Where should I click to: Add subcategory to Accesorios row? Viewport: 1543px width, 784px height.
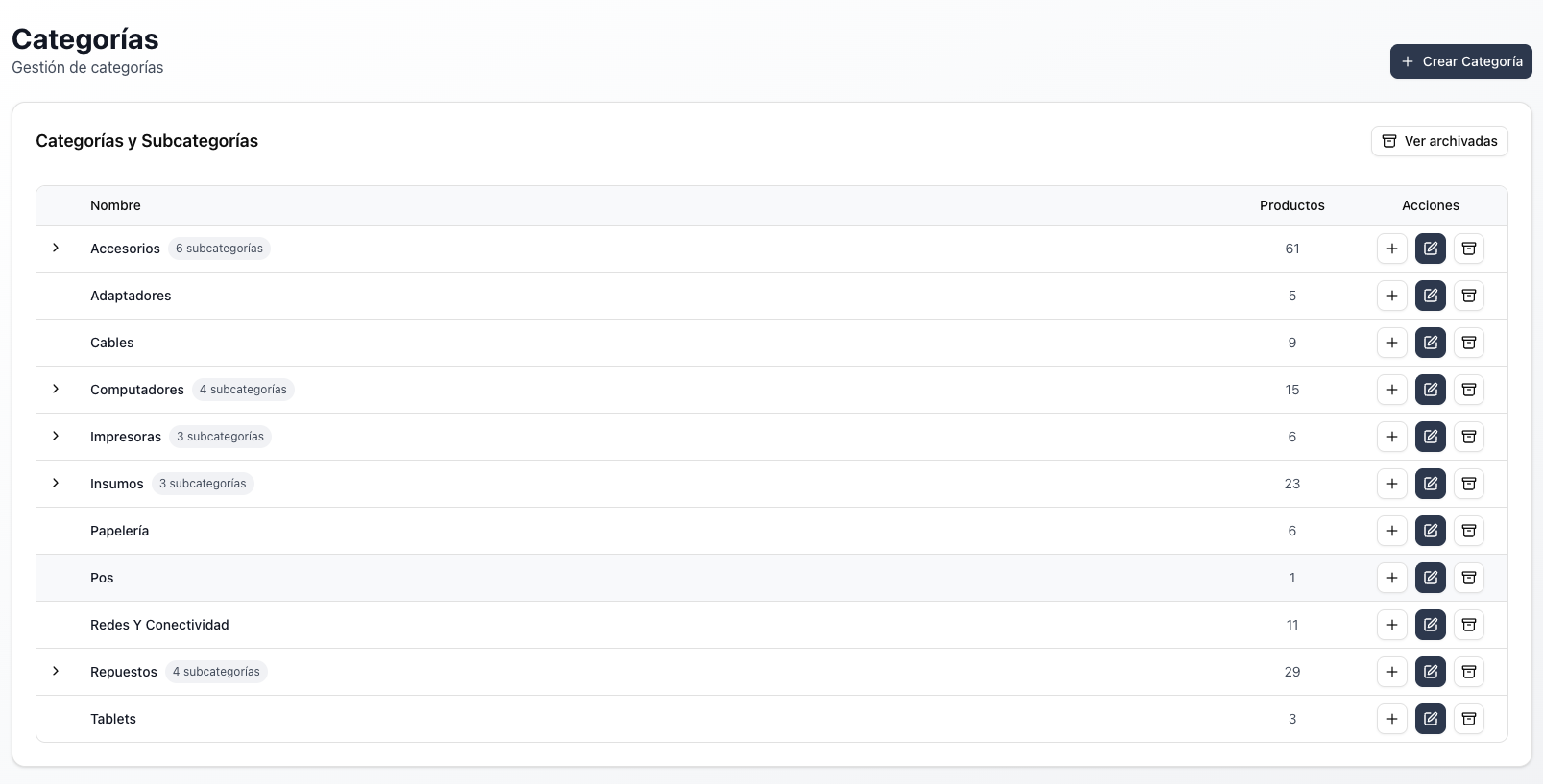pos(1392,249)
